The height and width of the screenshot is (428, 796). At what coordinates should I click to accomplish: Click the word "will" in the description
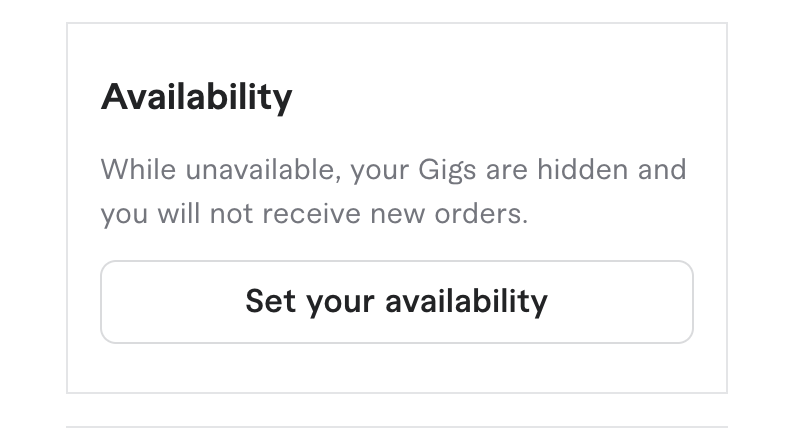click(x=178, y=214)
